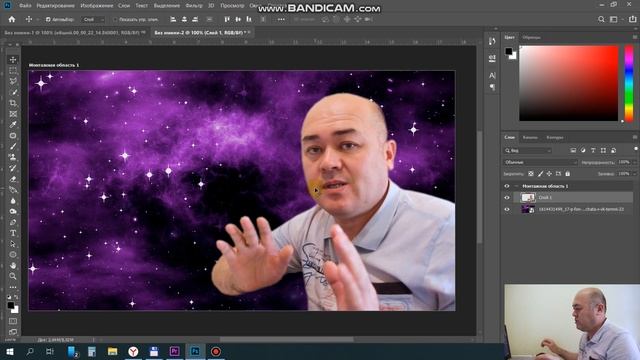Toggle the layer filter on/off switch

[x=636, y=149]
